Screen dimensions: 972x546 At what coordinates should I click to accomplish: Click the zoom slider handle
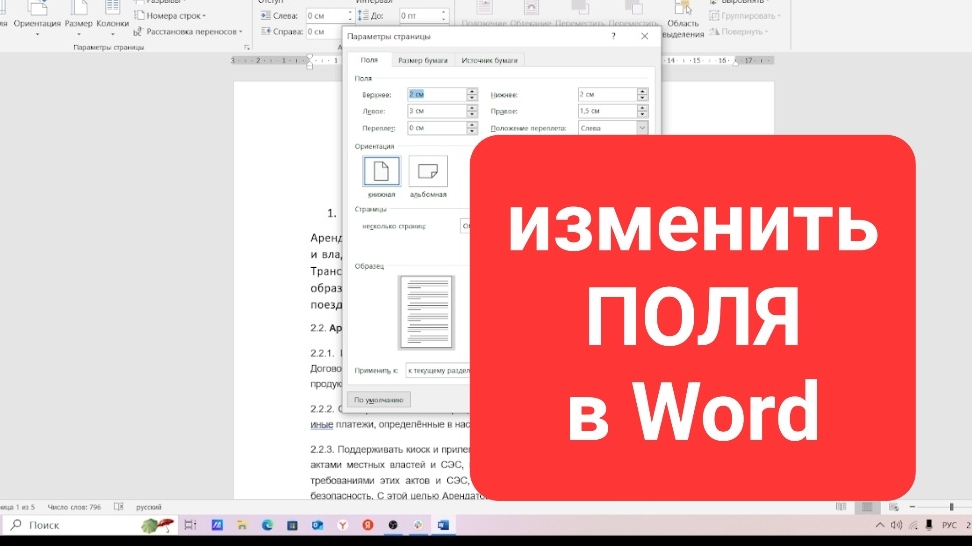[952, 507]
